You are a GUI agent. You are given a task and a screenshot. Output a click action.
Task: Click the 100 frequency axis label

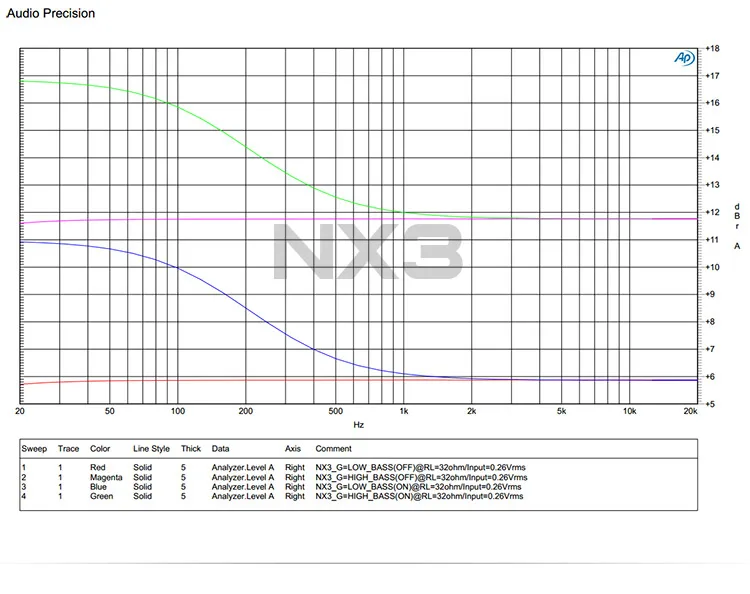pyautogui.click(x=178, y=411)
